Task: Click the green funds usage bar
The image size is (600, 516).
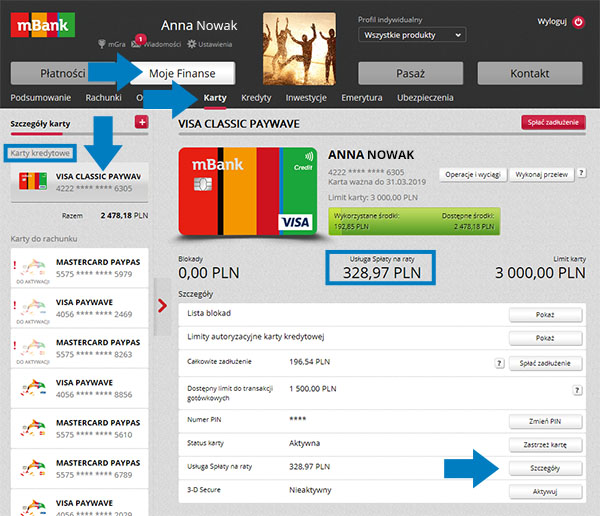Action: [x=414, y=221]
